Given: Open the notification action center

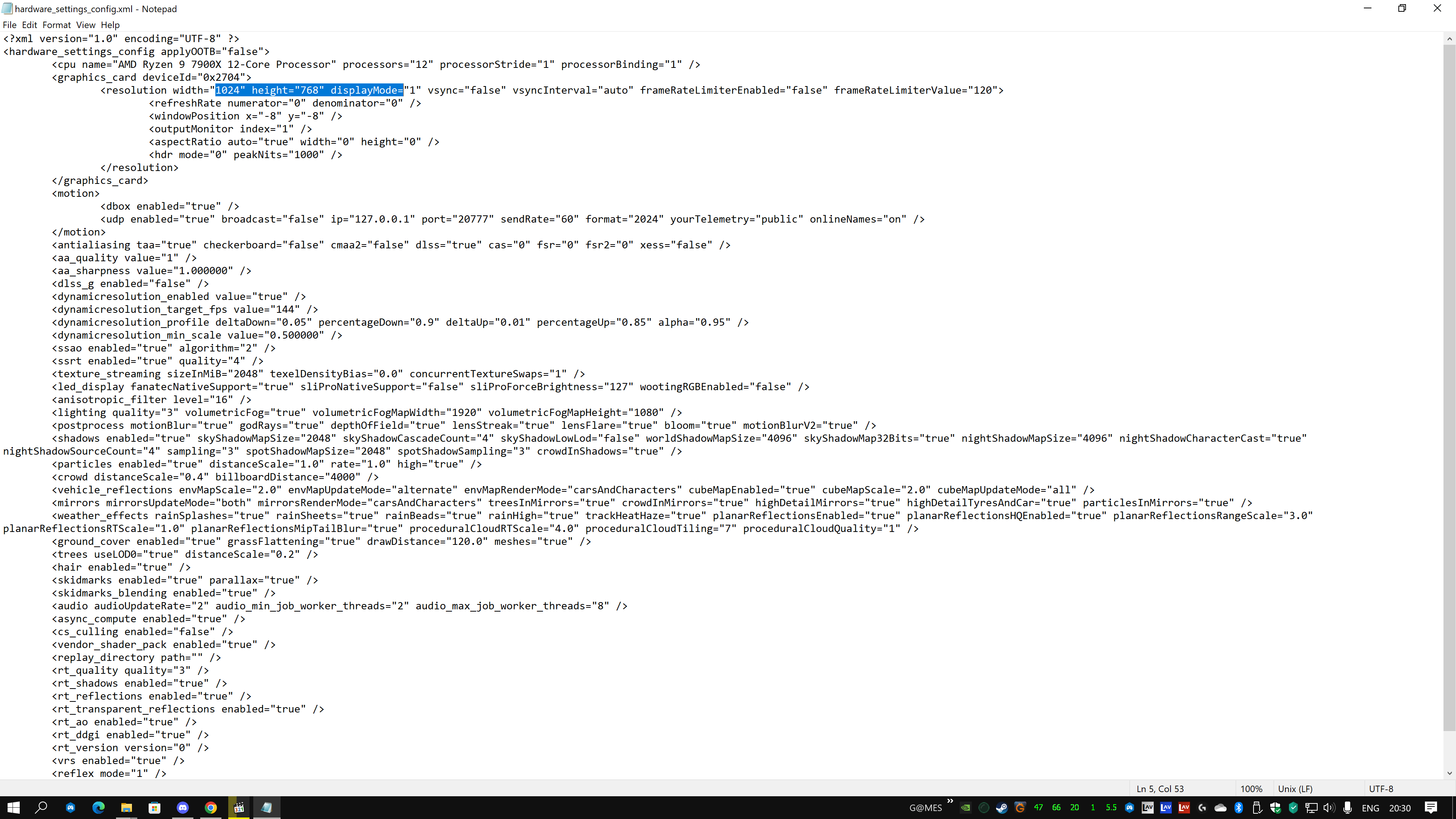Looking at the screenshot, I should click(x=1431, y=808).
